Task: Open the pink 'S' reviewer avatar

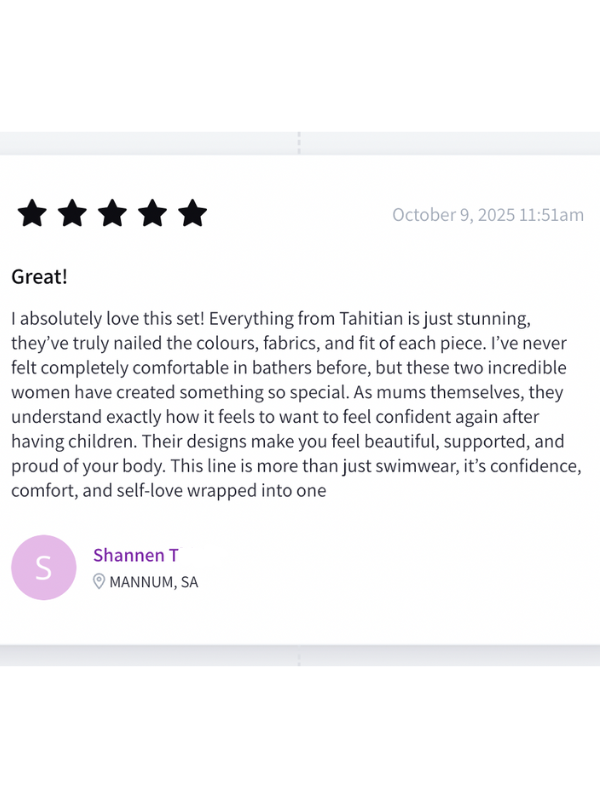Action: [x=44, y=567]
